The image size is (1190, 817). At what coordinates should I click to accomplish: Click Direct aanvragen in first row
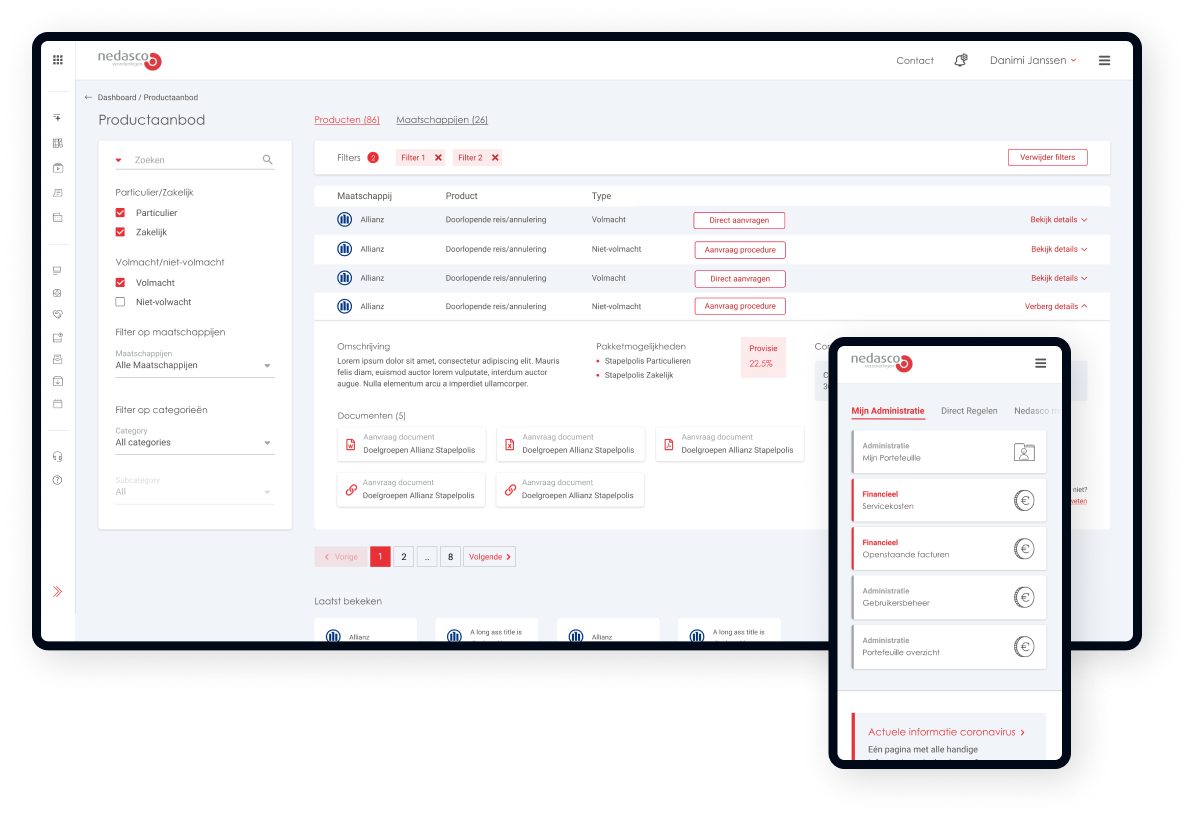(739, 220)
